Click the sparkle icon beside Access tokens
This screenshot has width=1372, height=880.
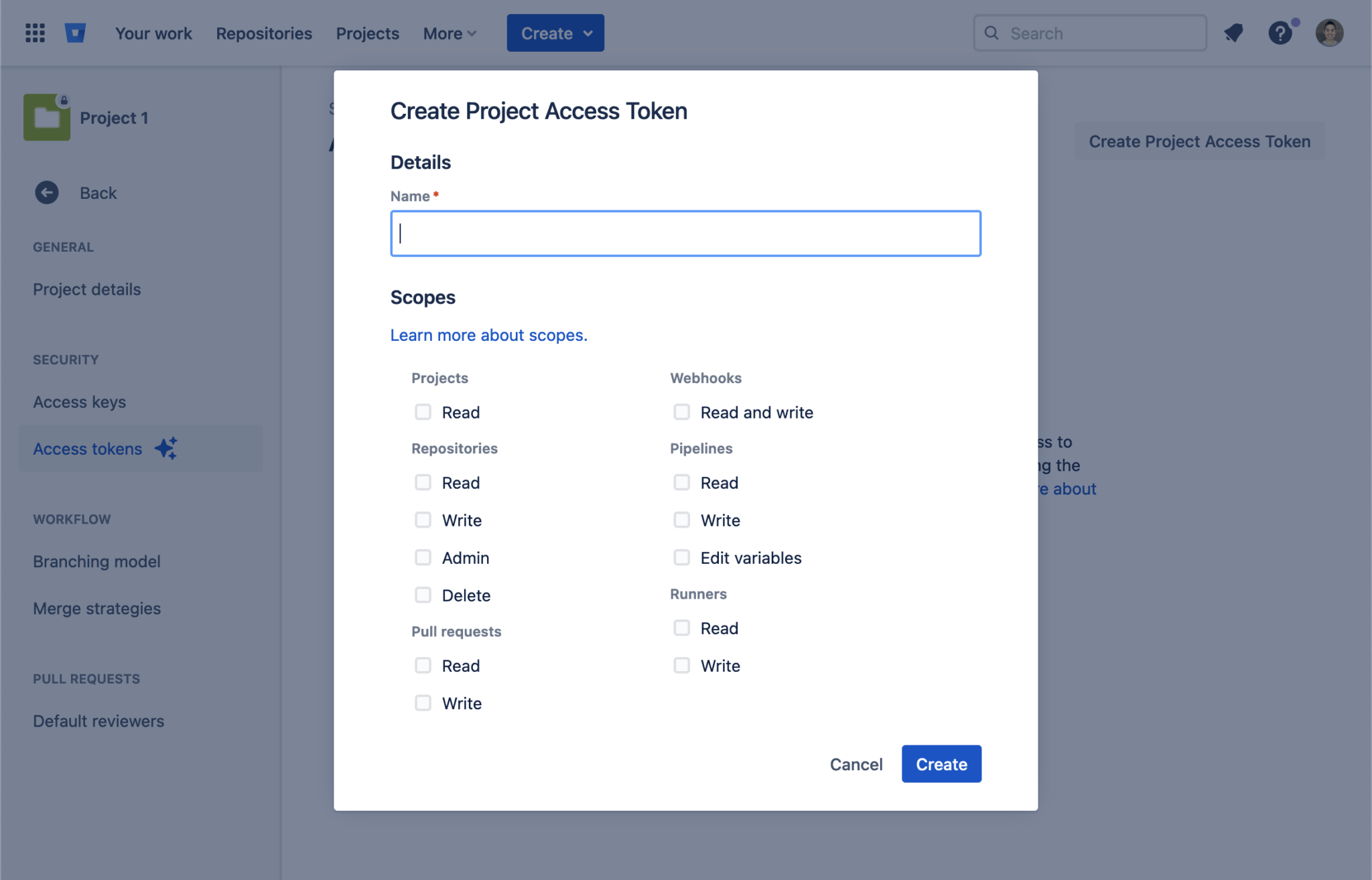[x=166, y=448]
